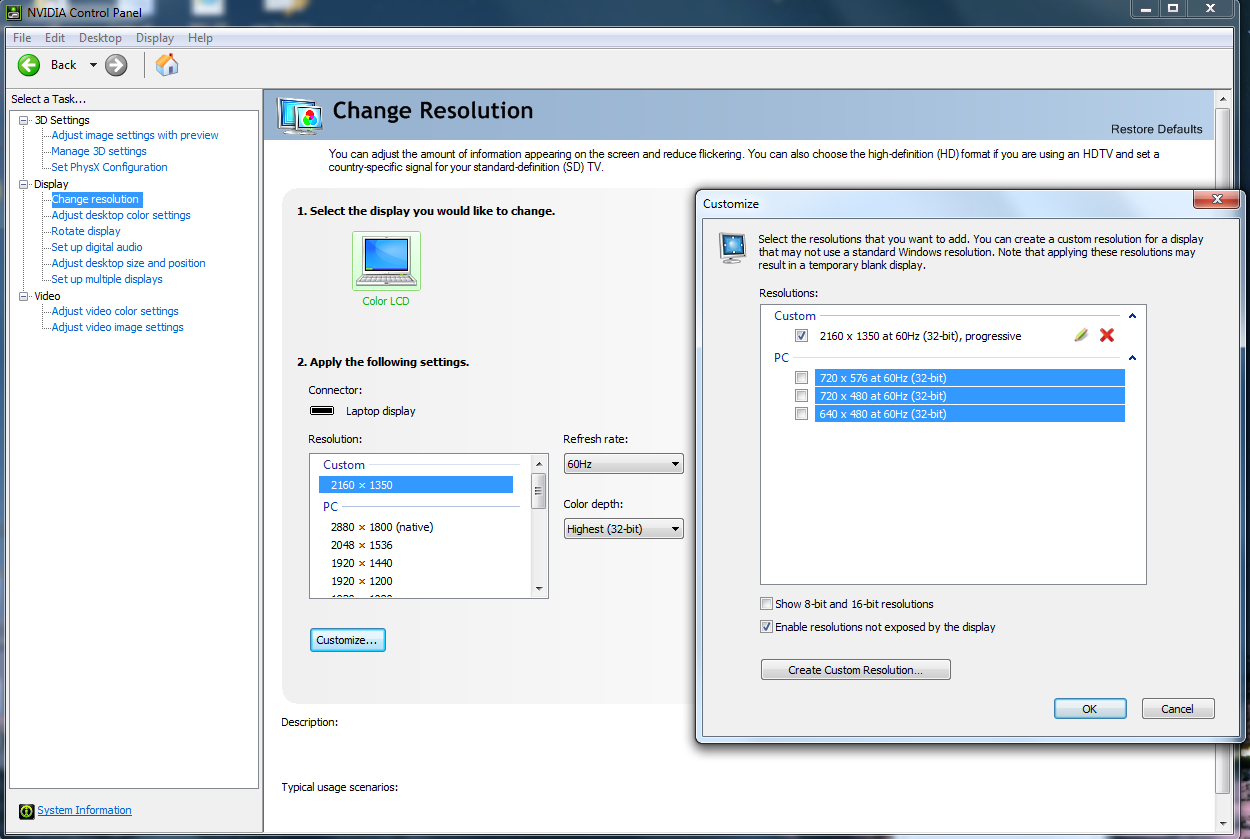Click the NVIDIA Control Panel title icon
This screenshot has height=839, width=1250.
(x=14, y=12)
